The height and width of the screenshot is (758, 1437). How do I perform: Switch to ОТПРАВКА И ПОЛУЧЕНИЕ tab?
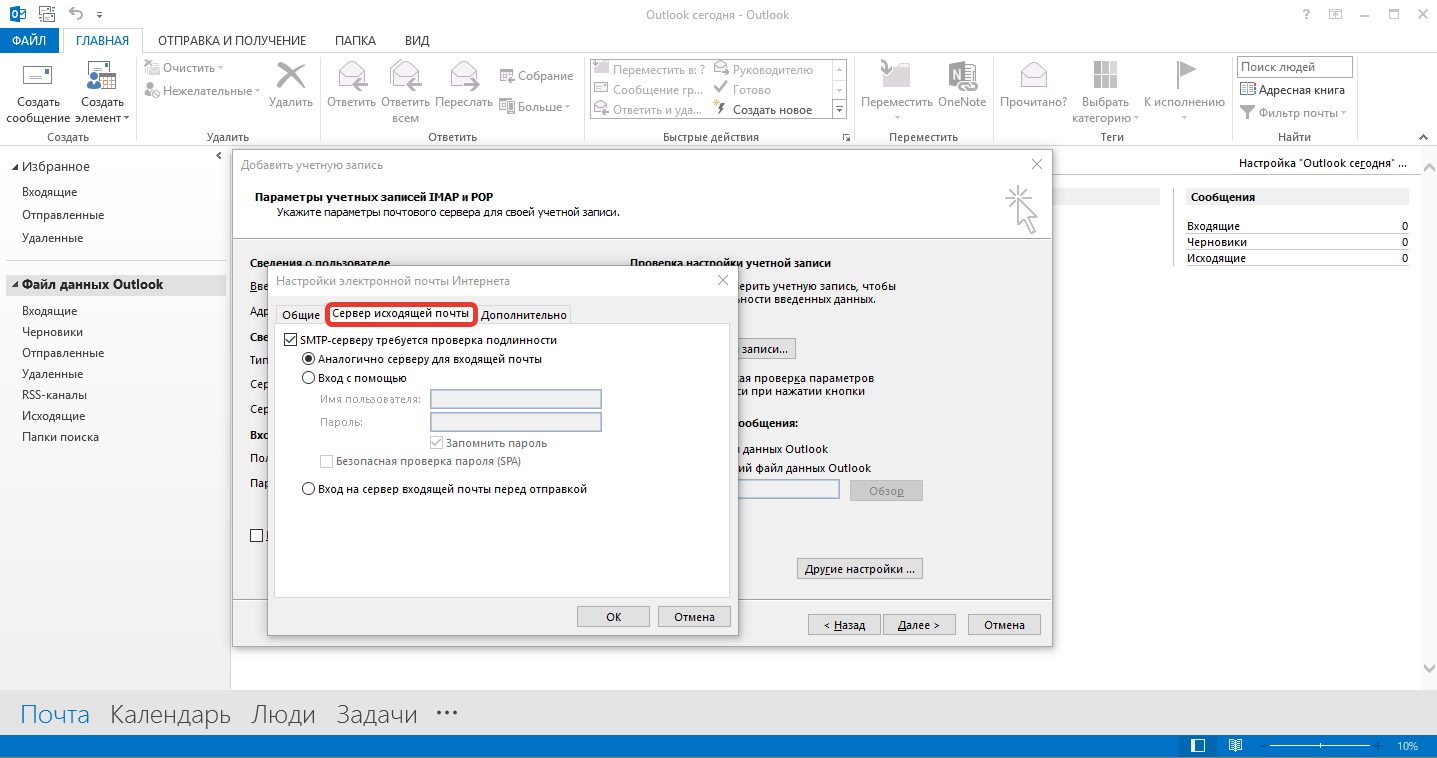coord(232,41)
